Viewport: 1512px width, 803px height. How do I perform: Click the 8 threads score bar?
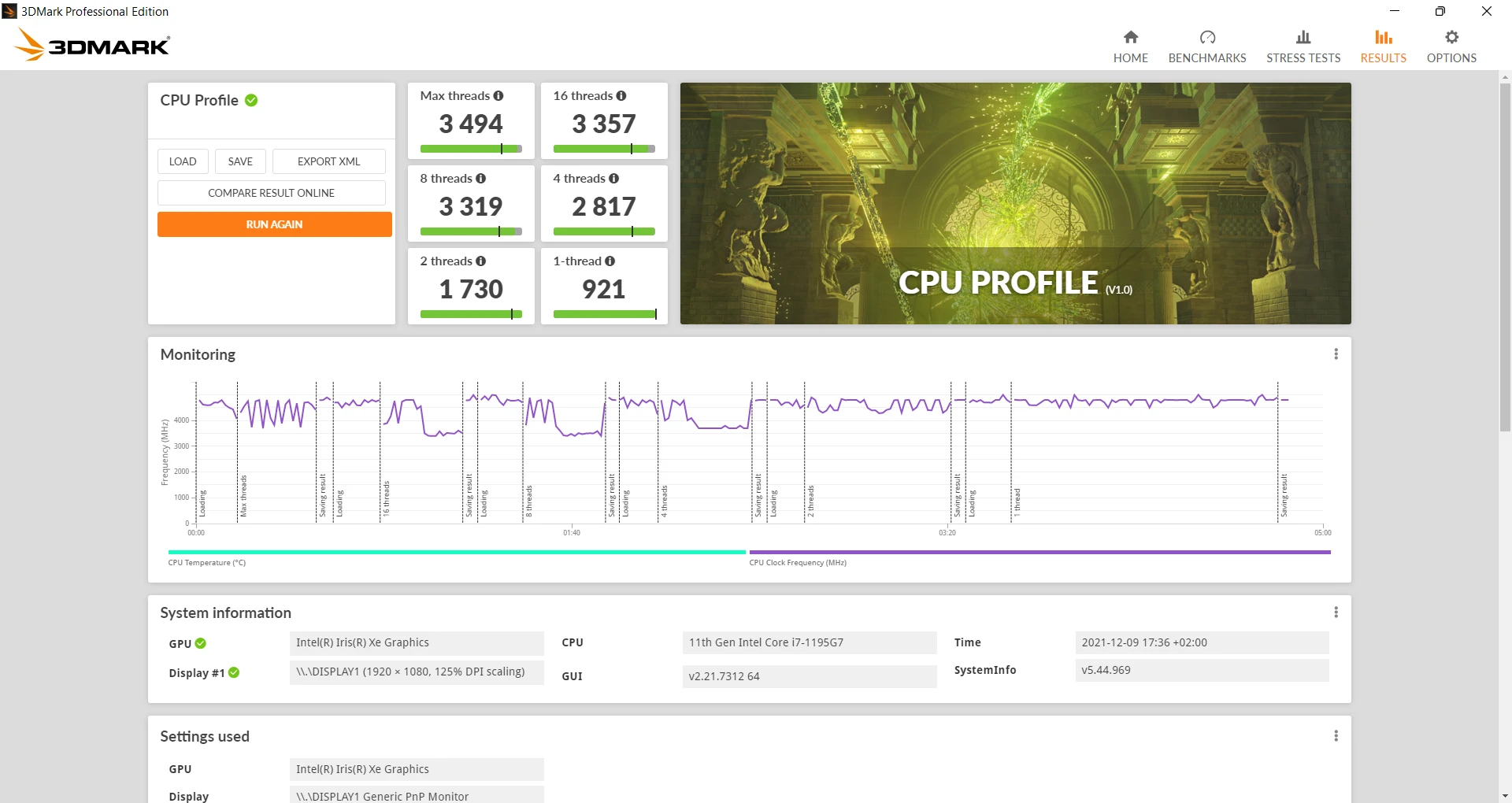471,231
